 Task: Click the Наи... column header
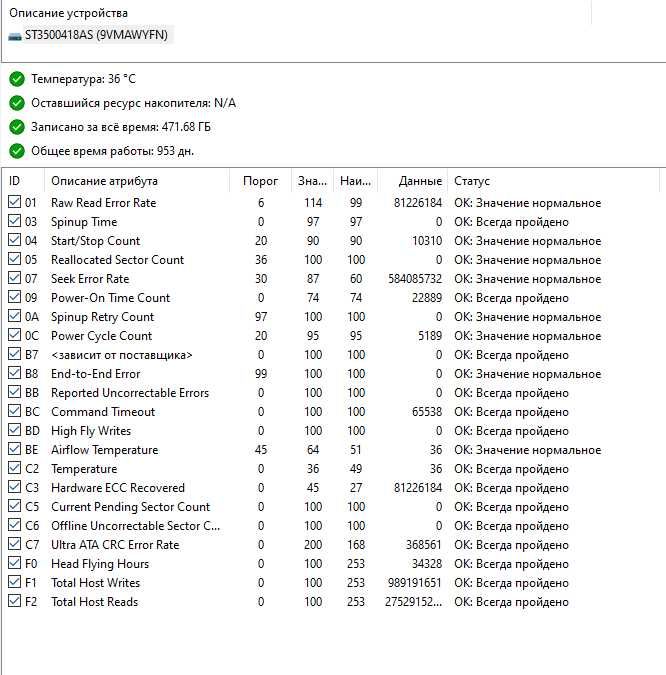[356, 181]
